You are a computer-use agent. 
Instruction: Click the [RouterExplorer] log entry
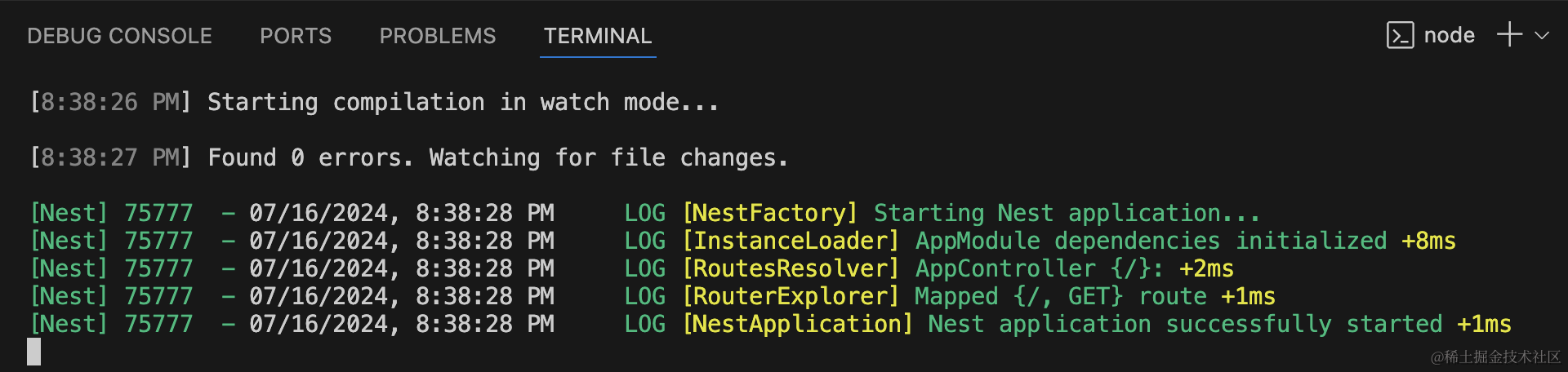pos(791,296)
